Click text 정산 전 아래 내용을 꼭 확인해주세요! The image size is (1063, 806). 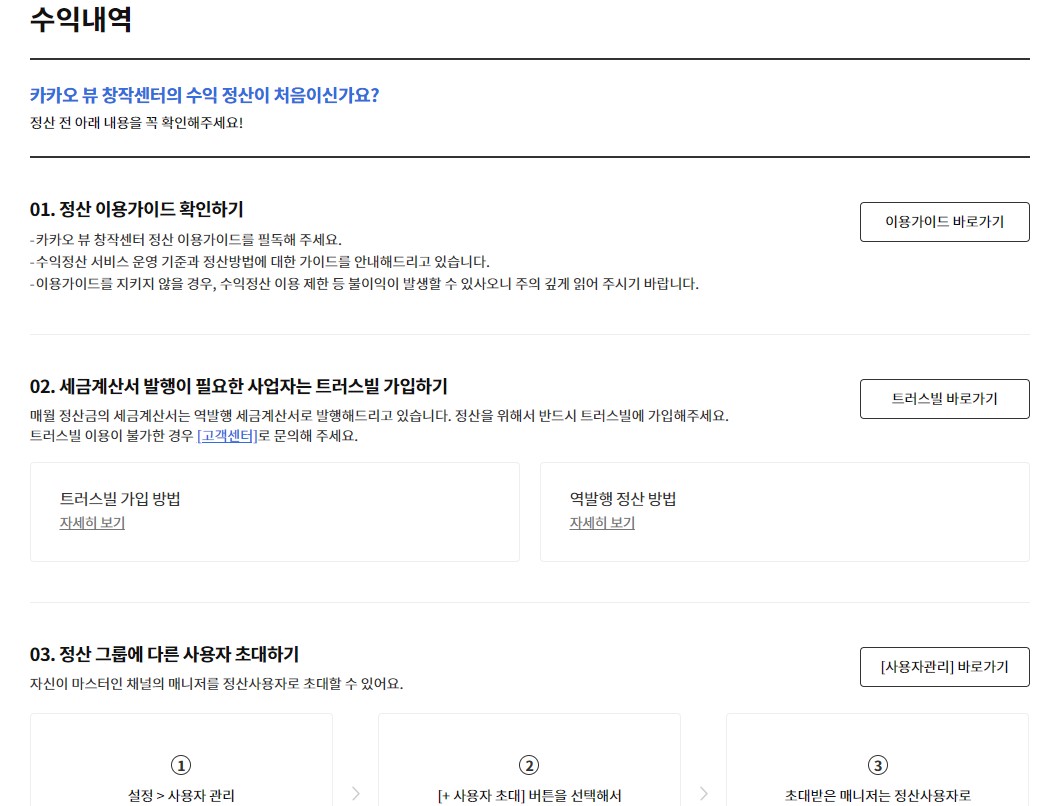[x=136, y=123]
